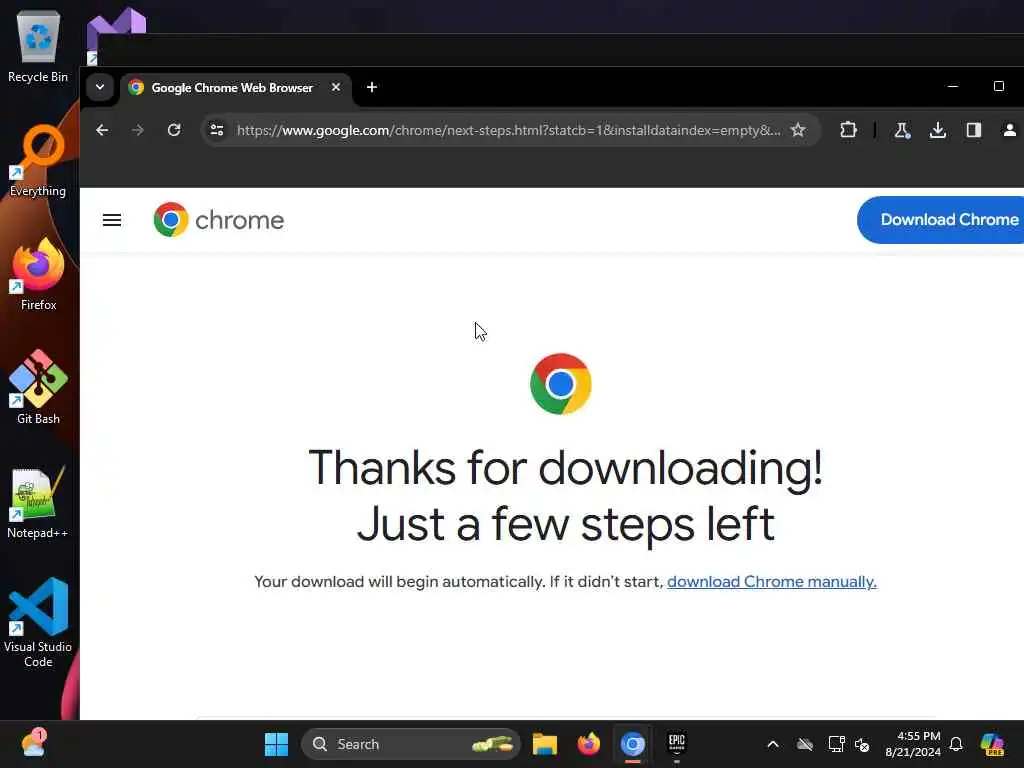This screenshot has height=768, width=1024.
Task: Follow the download Chrome manually link
Action: [x=771, y=582]
